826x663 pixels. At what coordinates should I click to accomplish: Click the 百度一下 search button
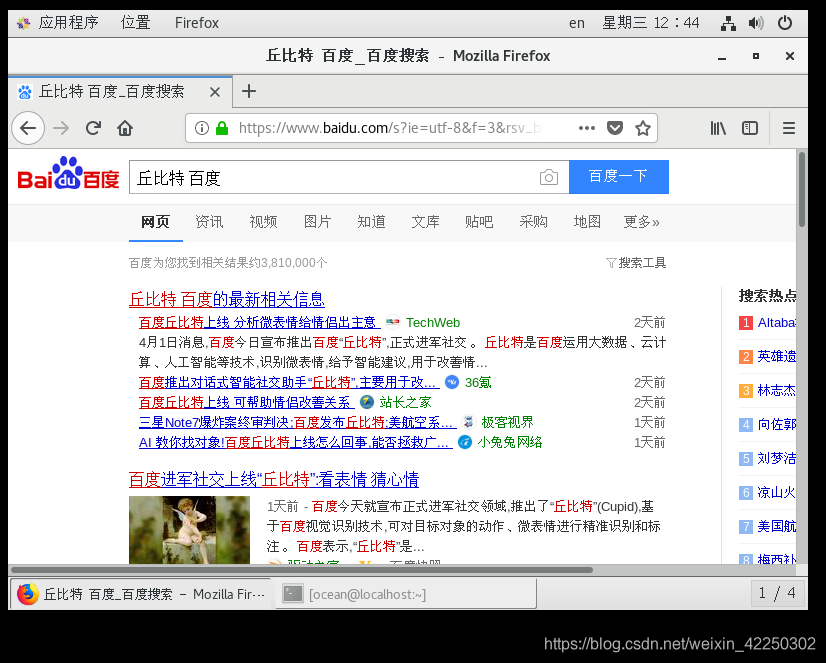(x=619, y=177)
